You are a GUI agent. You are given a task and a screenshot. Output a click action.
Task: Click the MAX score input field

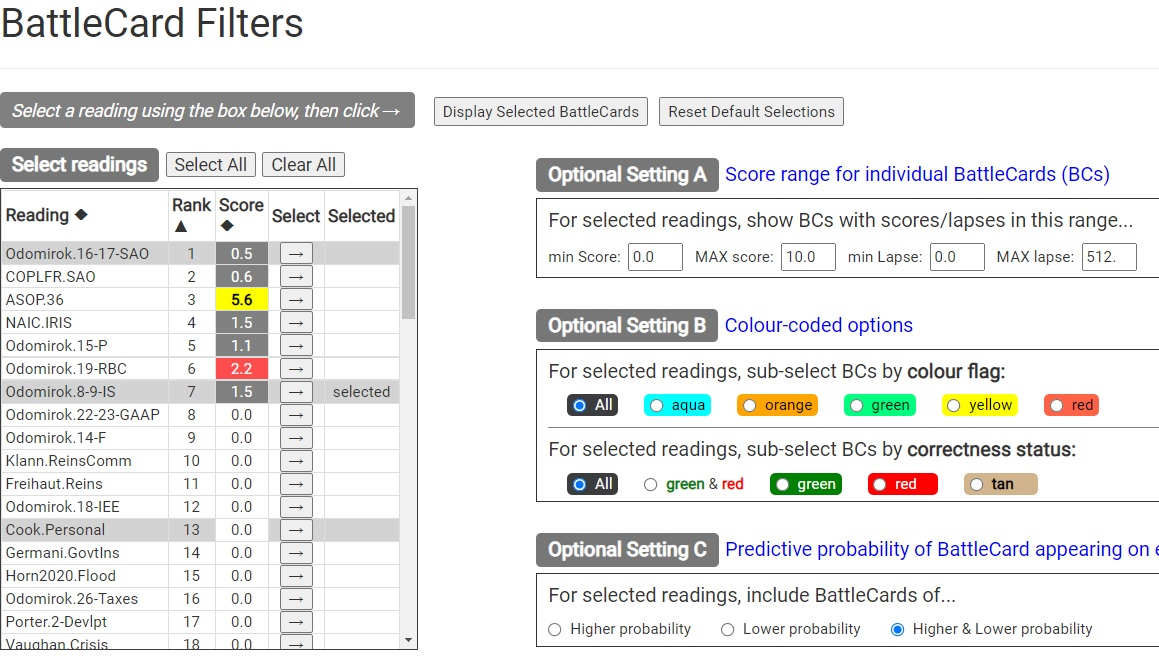(x=808, y=257)
